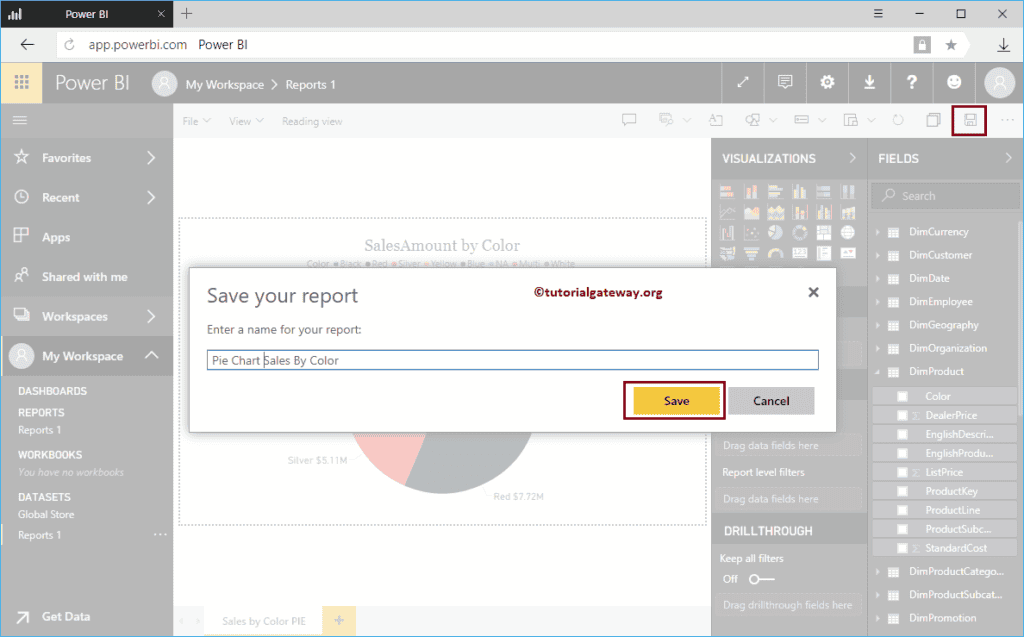The image size is (1024, 637).
Task: Select the stacked bar chart visualization icon
Action: pyautogui.click(x=727, y=191)
